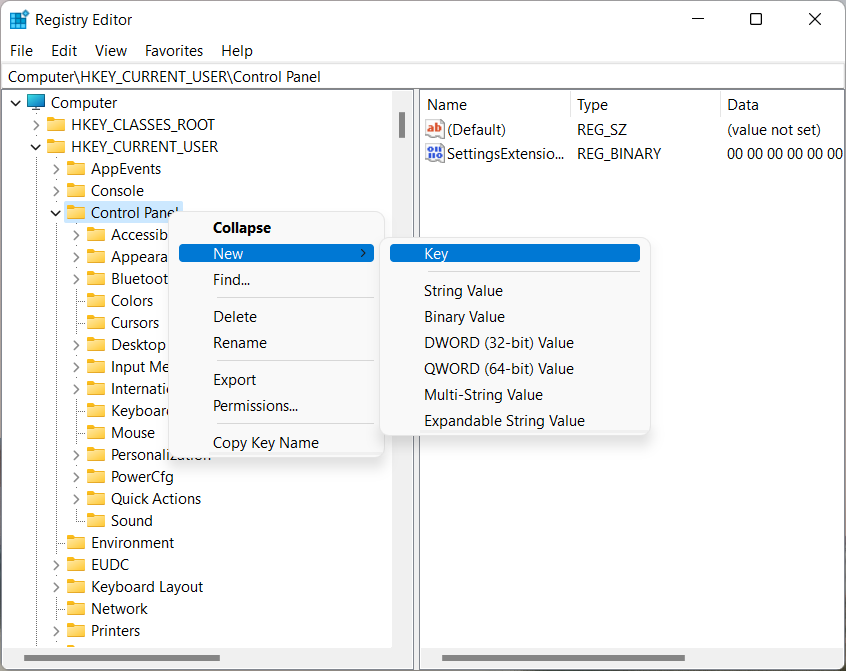Click the HKEY_CLASSES_ROOT folder icon
Image resolution: width=846 pixels, height=671 pixels.
pos(56,125)
